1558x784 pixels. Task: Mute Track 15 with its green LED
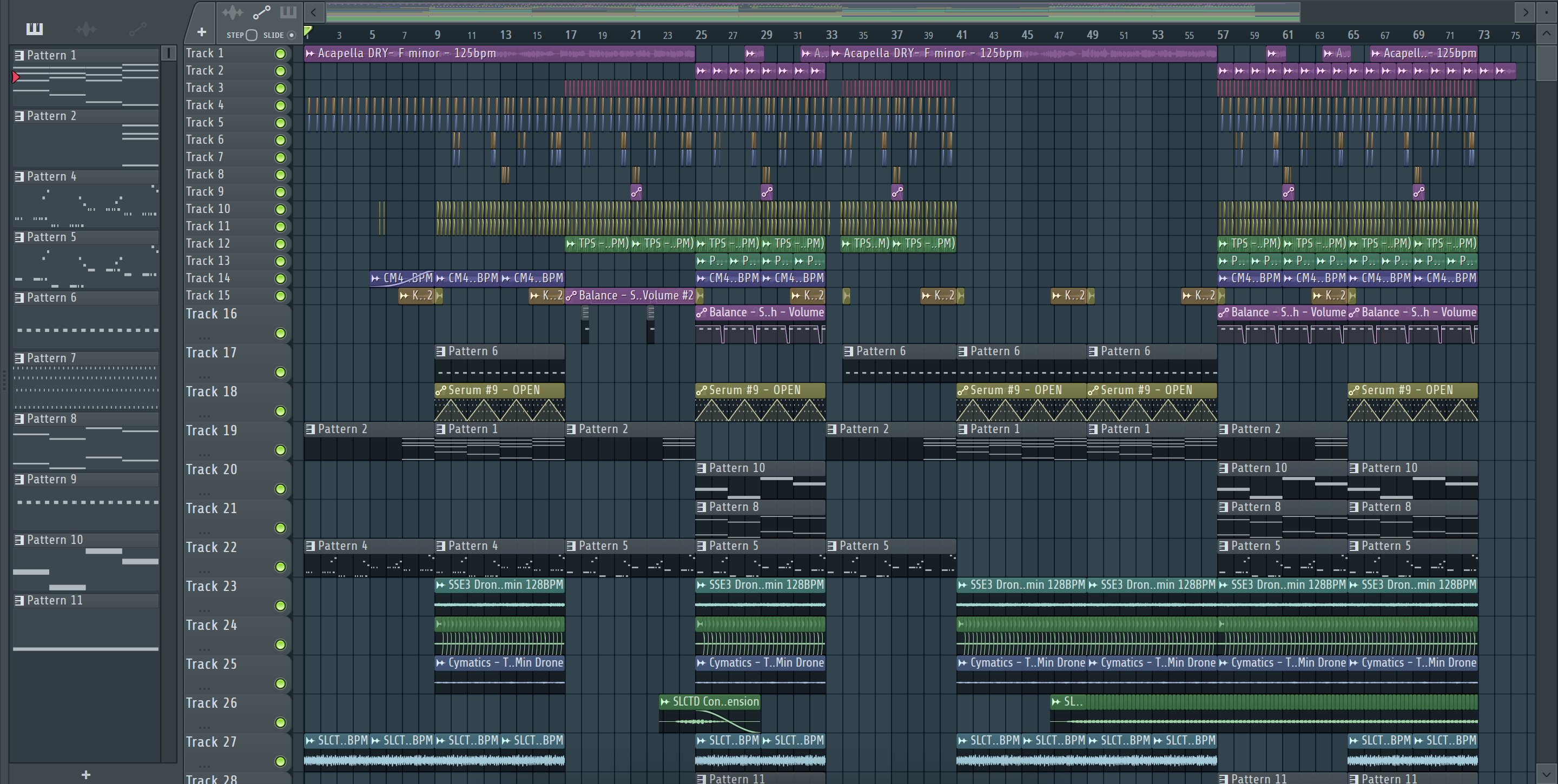280,296
